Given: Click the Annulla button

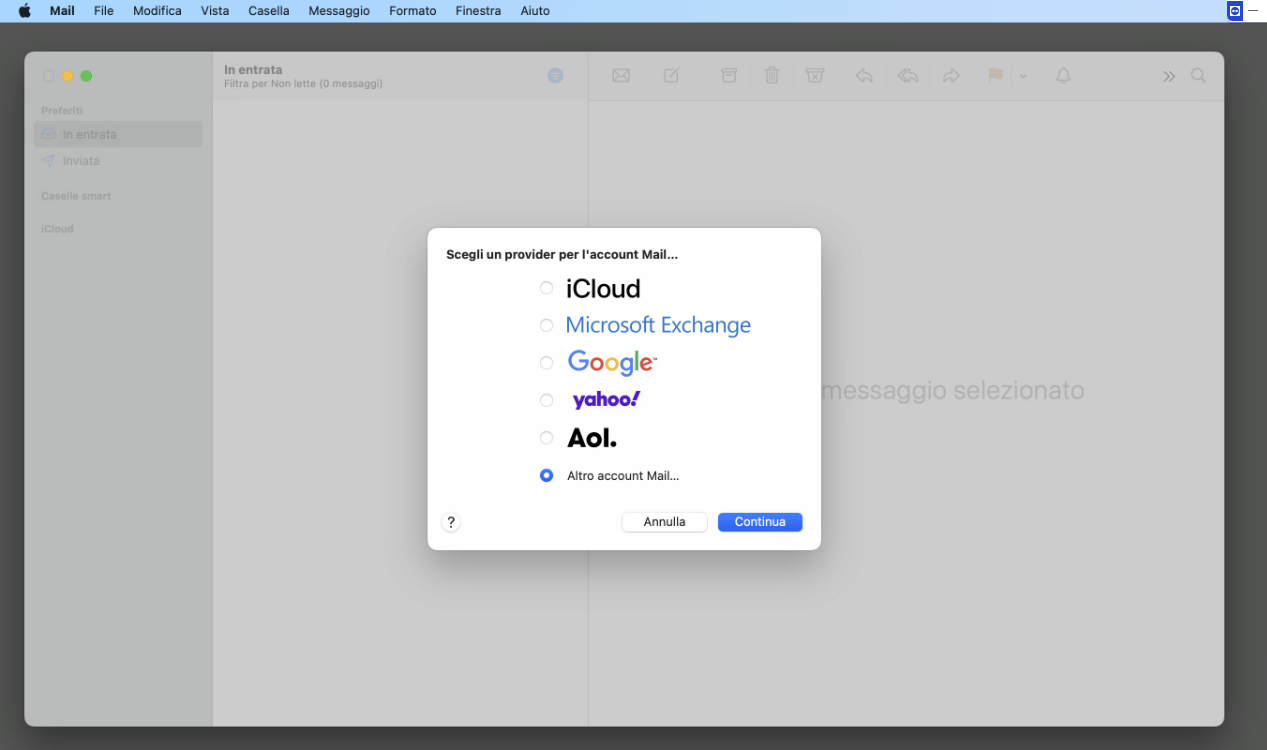Looking at the screenshot, I should pos(664,522).
